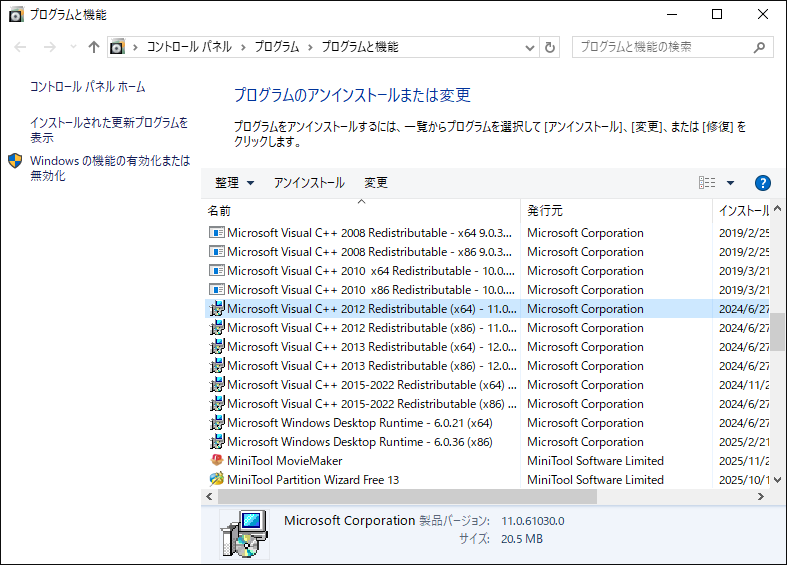Viewport: 787px width, 565px height.
Task: Click 2025/2/21 install date cell
Action: tap(744, 442)
